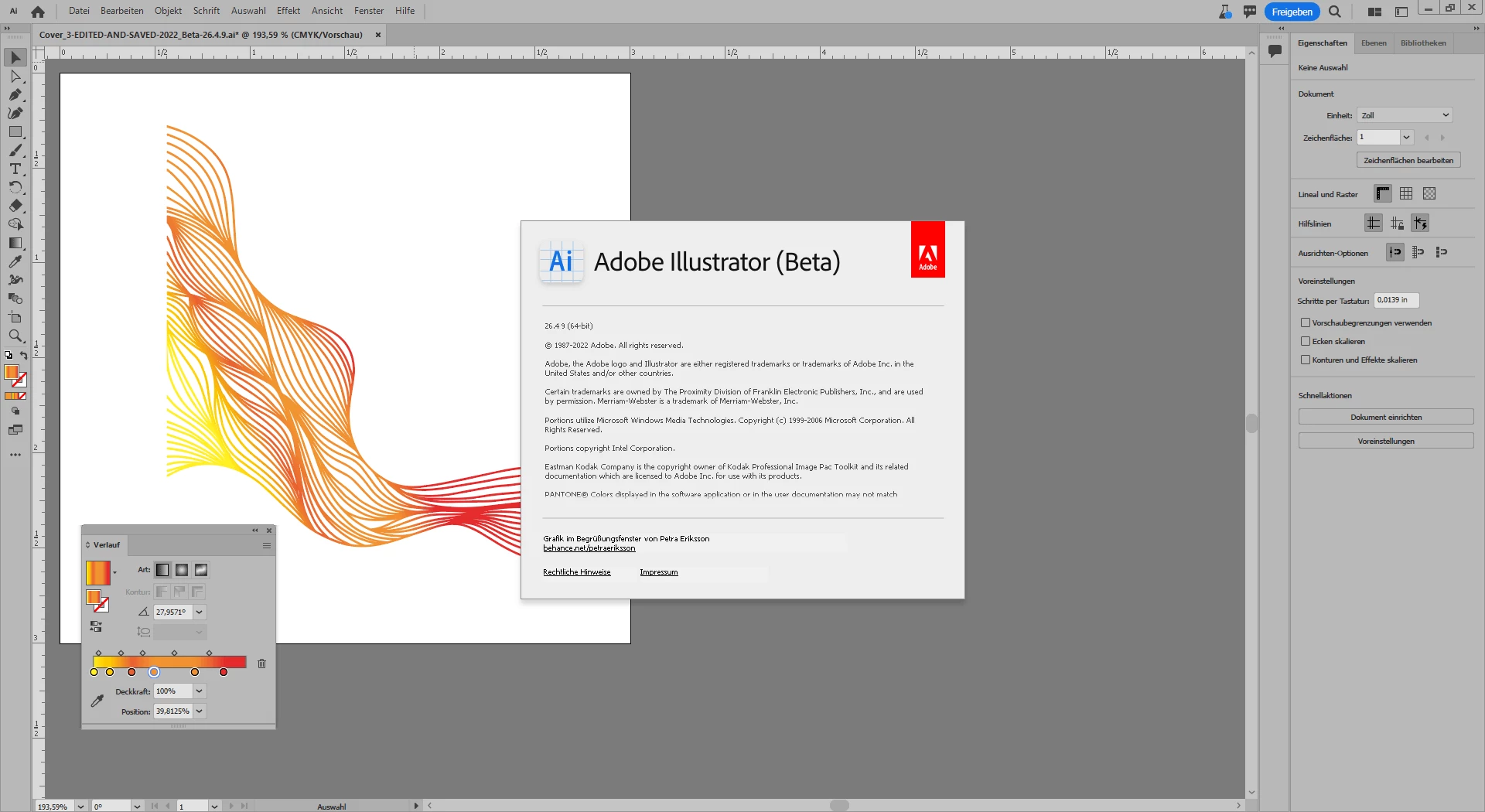Select the Gradient tool in toolbar
Screen dimensions: 1485x812
click(x=15, y=244)
